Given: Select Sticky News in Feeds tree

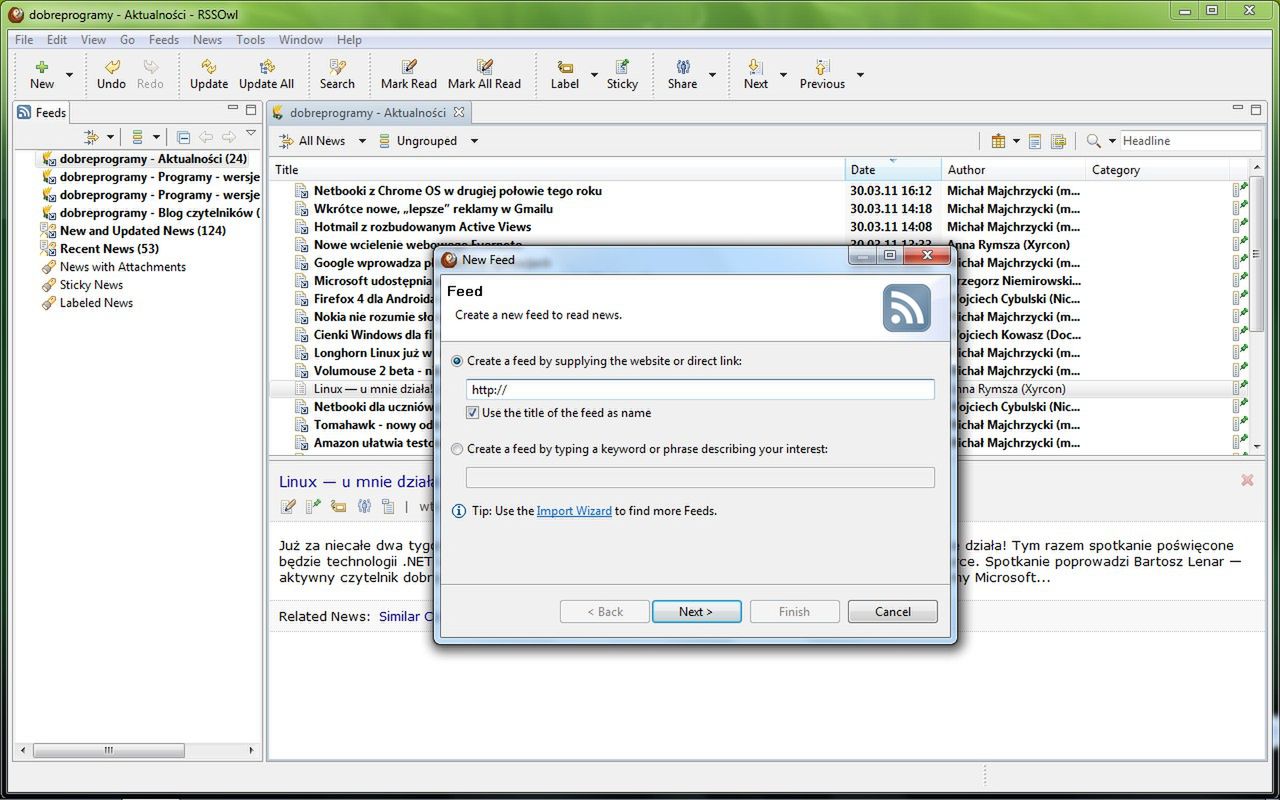Looking at the screenshot, I should 91,285.
